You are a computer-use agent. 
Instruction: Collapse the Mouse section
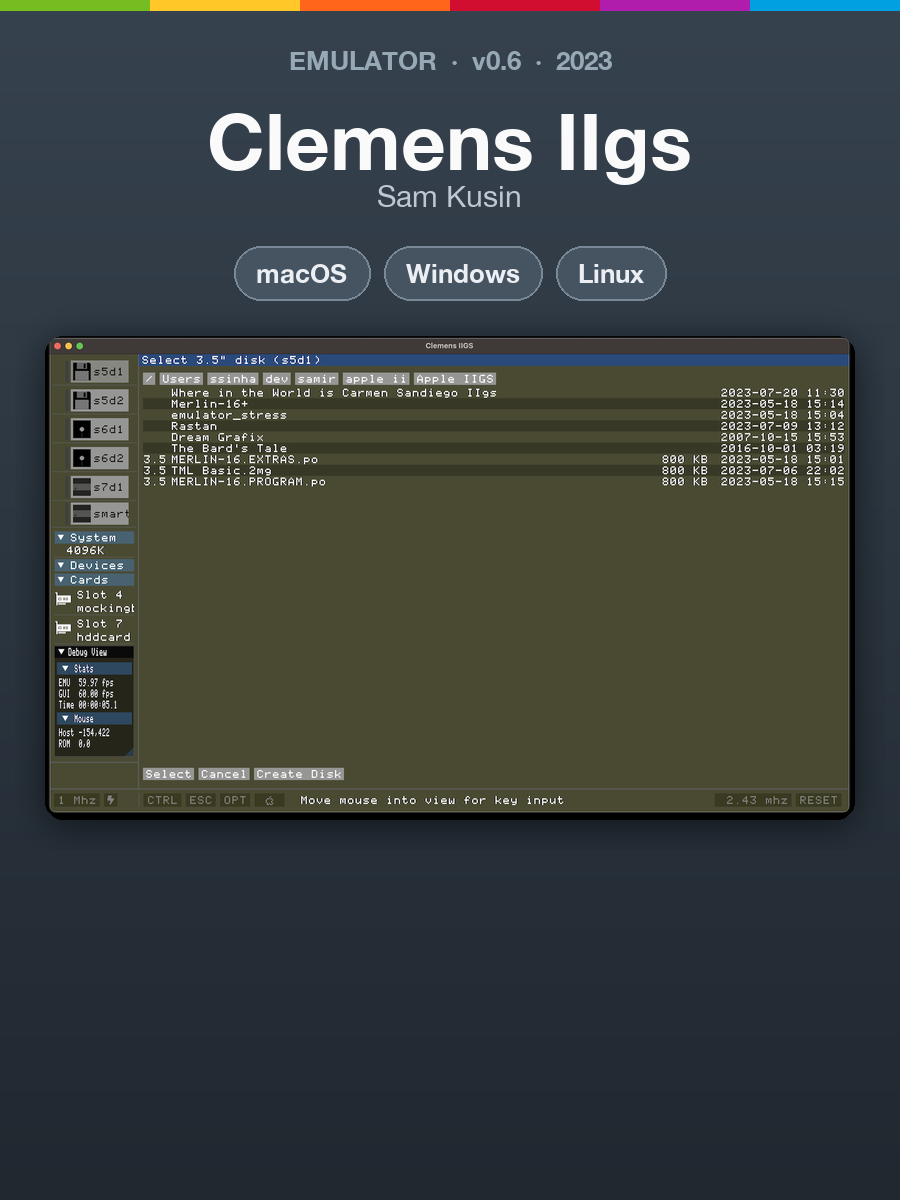click(x=94, y=719)
